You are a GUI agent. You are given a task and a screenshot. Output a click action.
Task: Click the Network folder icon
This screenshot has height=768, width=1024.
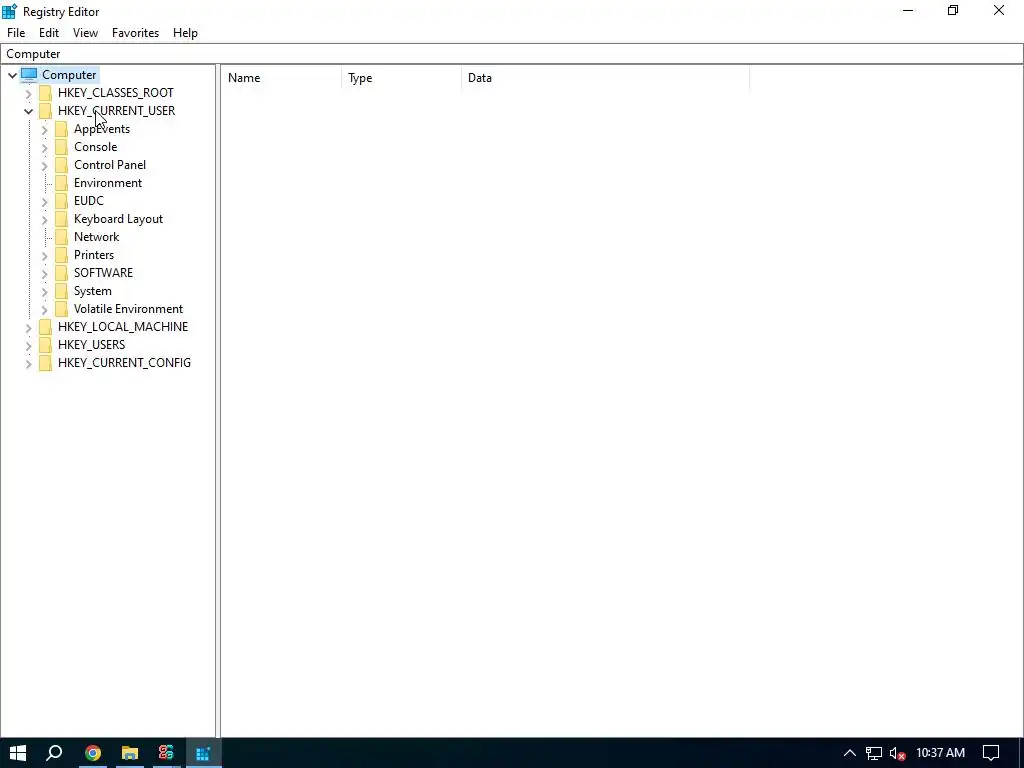coord(61,236)
